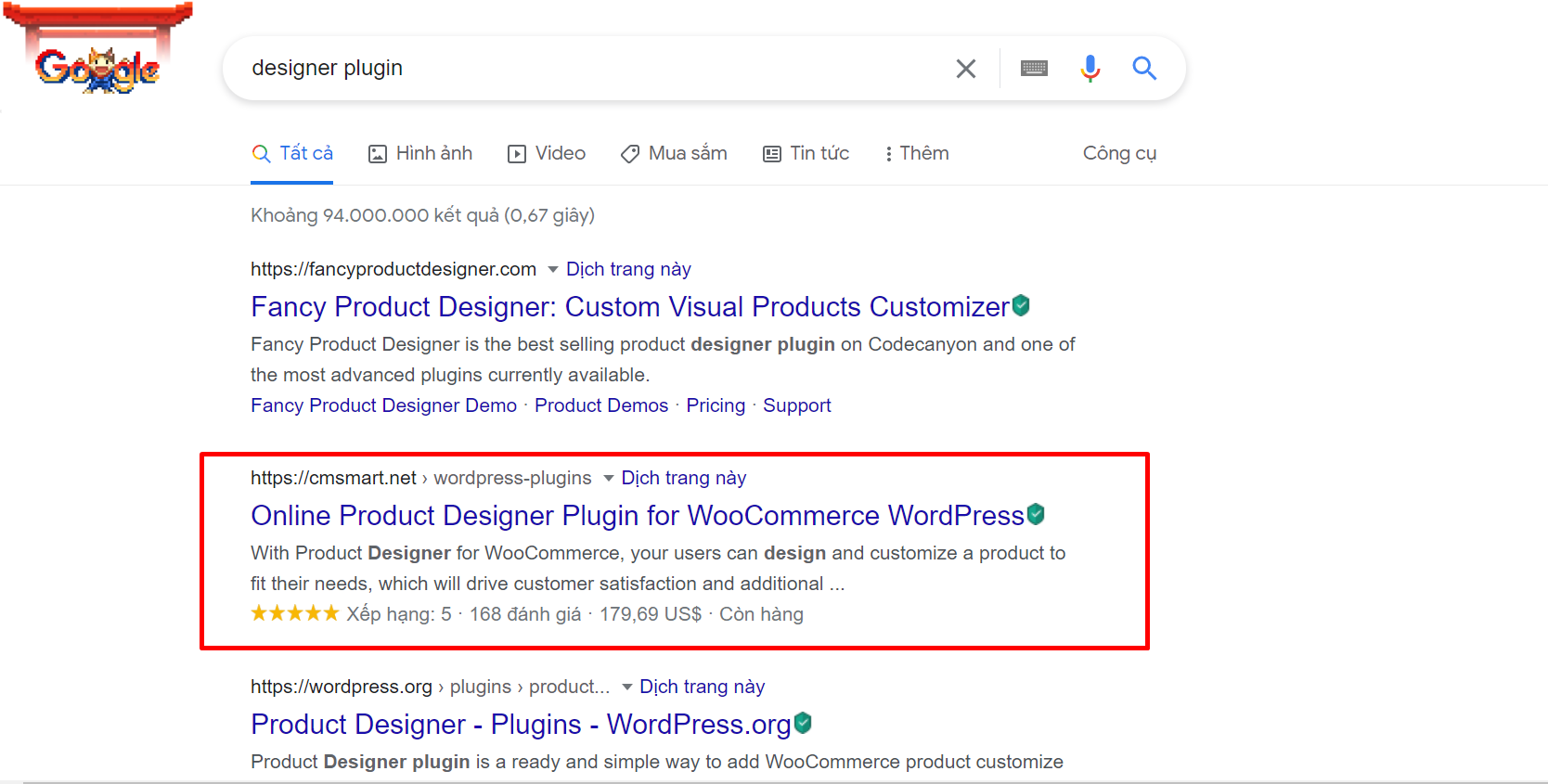Image resolution: width=1548 pixels, height=784 pixels.
Task: Open 'Fancy Product Designer: Custom Visual Products Customizer'
Action: (x=630, y=307)
